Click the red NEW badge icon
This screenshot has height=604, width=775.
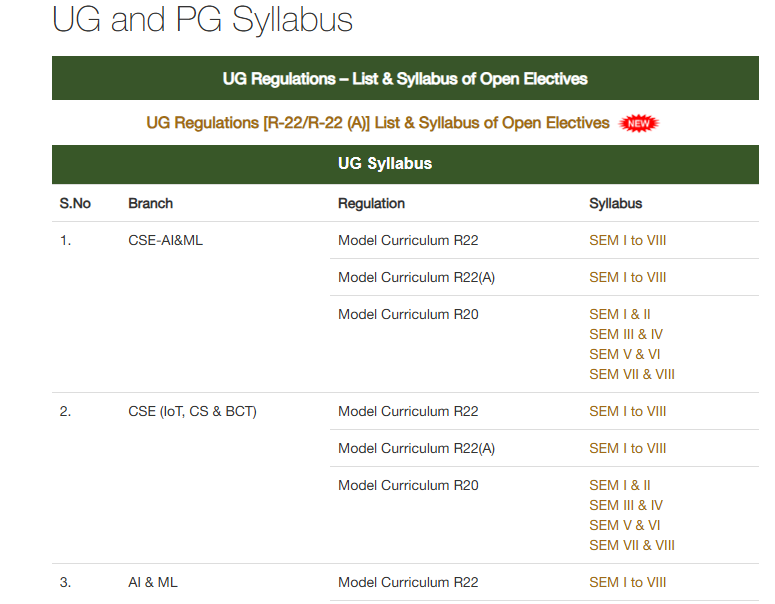[639, 124]
